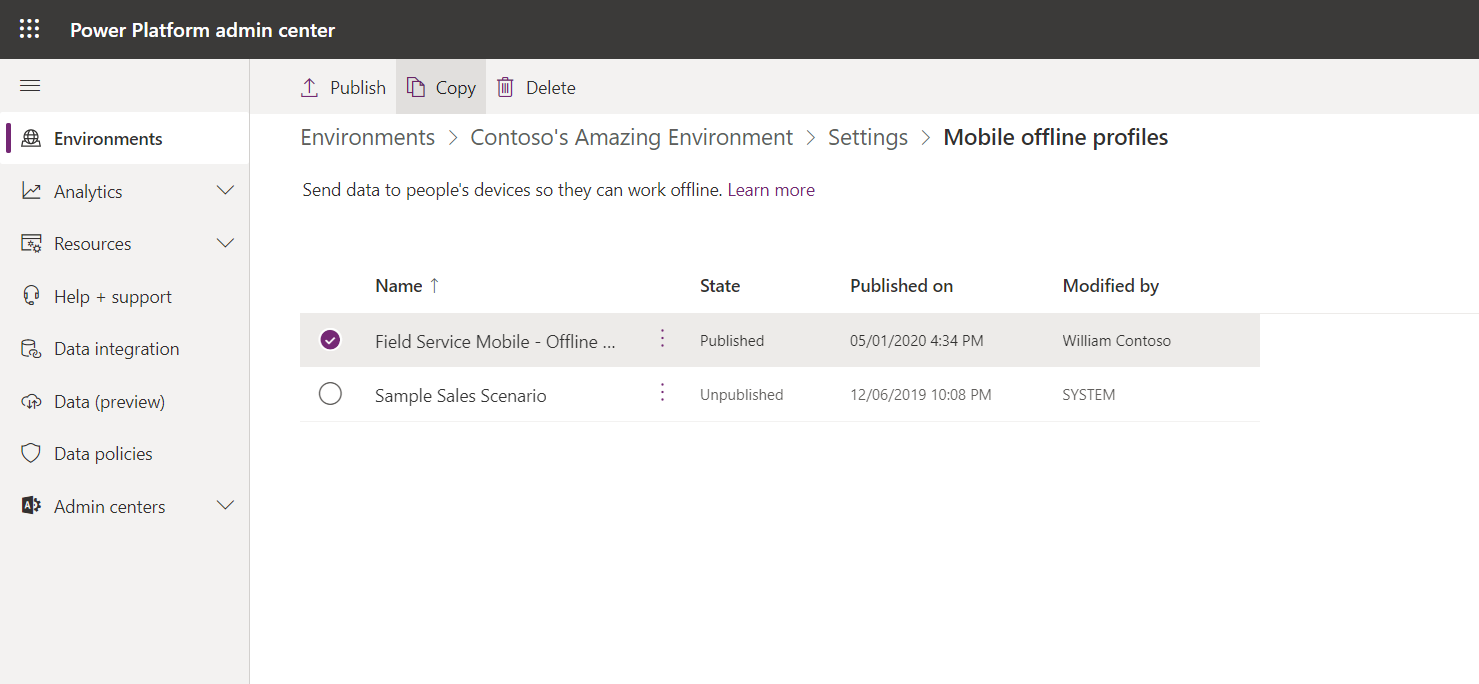1479x684 pixels.
Task: Publish the selected profile
Action: click(343, 87)
